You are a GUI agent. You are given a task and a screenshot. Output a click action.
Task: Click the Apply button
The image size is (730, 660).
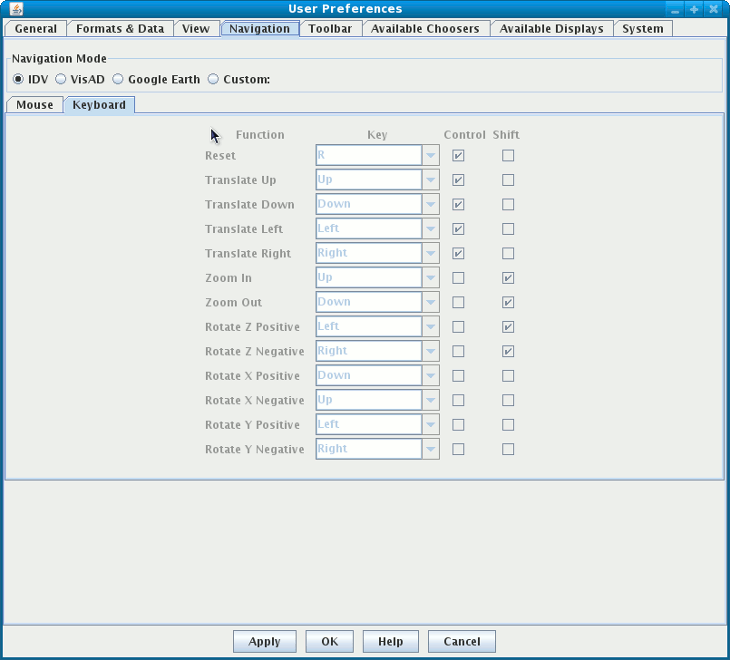click(264, 642)
